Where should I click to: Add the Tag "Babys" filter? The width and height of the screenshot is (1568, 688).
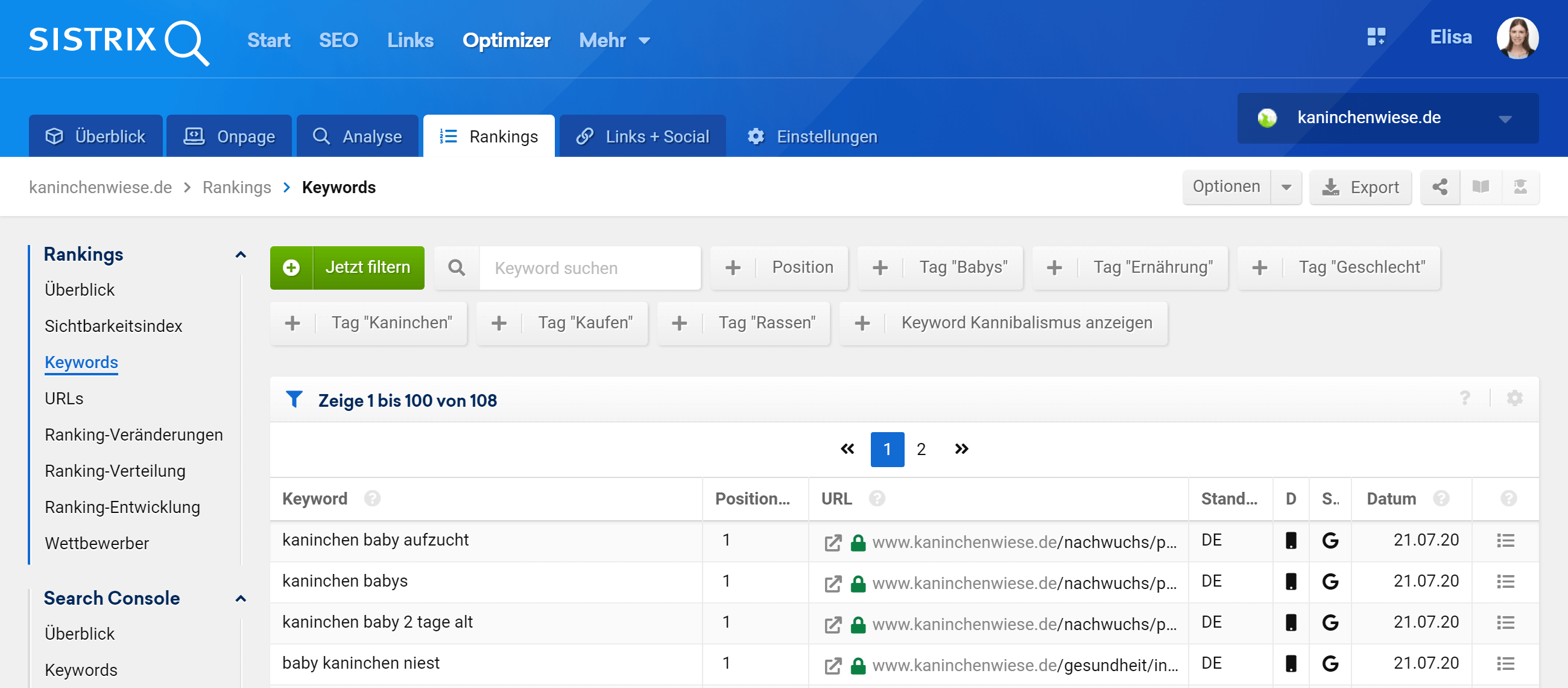pos(940,267)
